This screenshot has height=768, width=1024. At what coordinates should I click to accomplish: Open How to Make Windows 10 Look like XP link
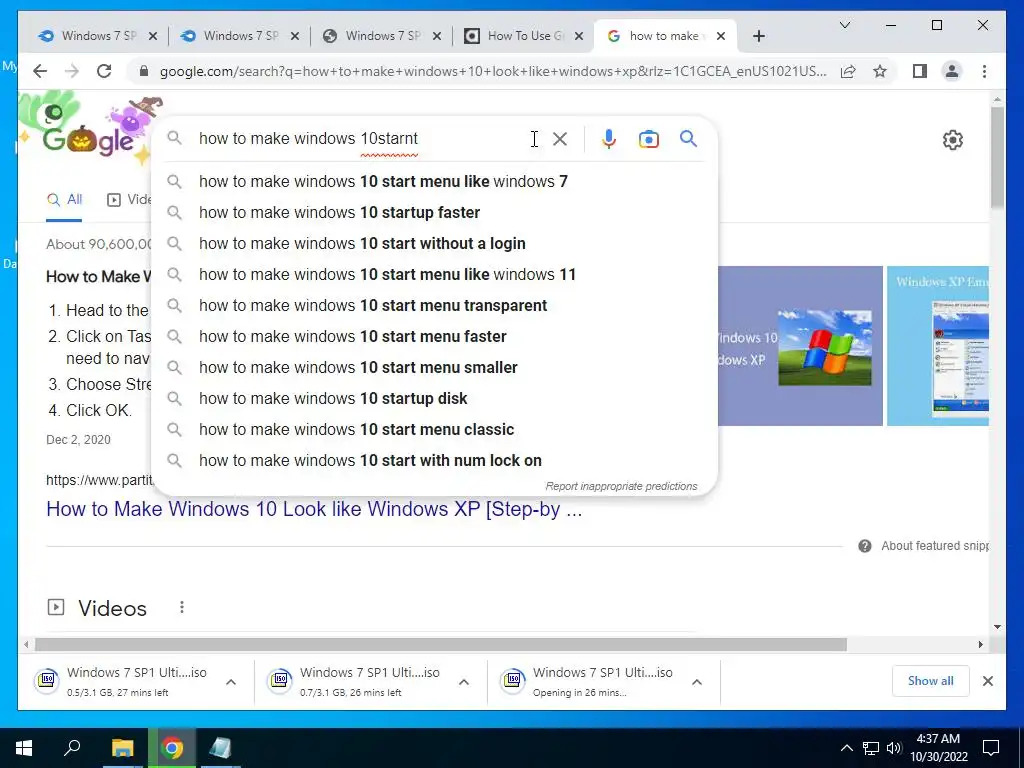[314, 509]
